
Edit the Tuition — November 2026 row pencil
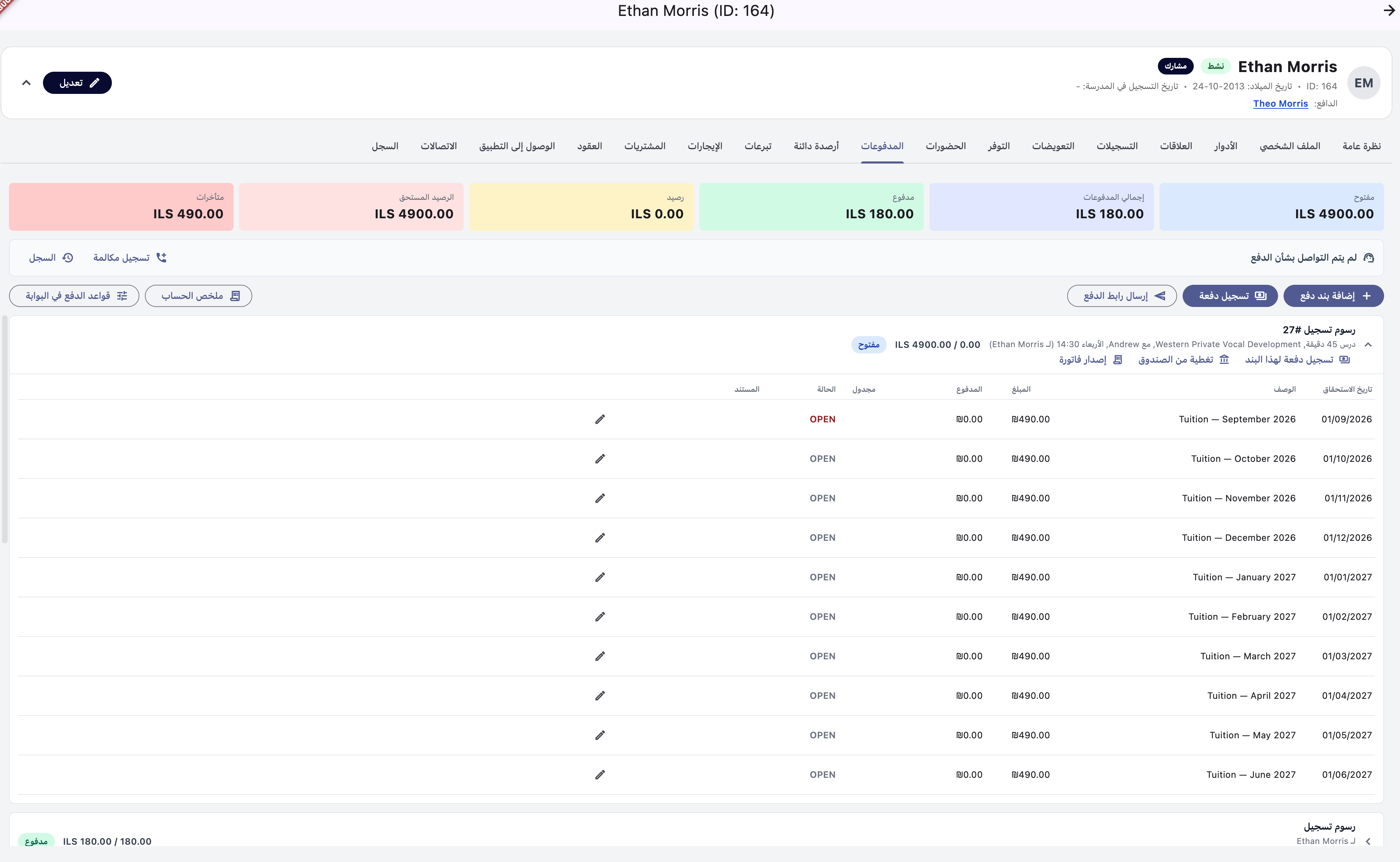pyautogui.click(x=600, y=498)
